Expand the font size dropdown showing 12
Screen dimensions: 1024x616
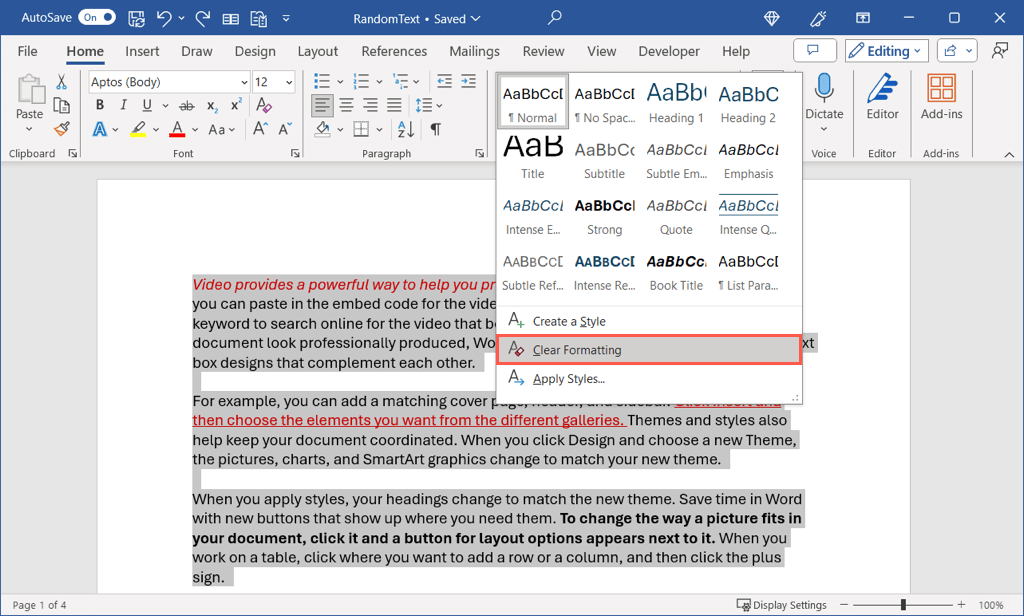289,82
